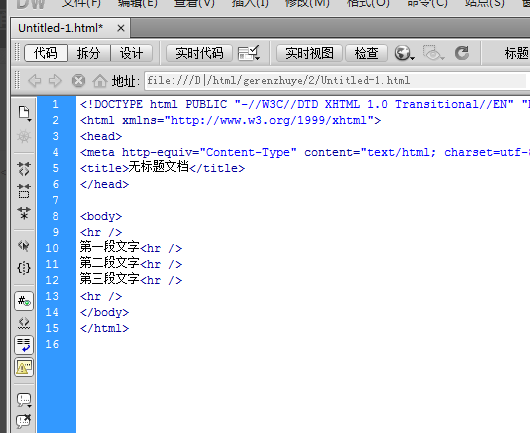Open the 格式(O) menu
This screenshot has height=433, width=530.
[368, 3]
